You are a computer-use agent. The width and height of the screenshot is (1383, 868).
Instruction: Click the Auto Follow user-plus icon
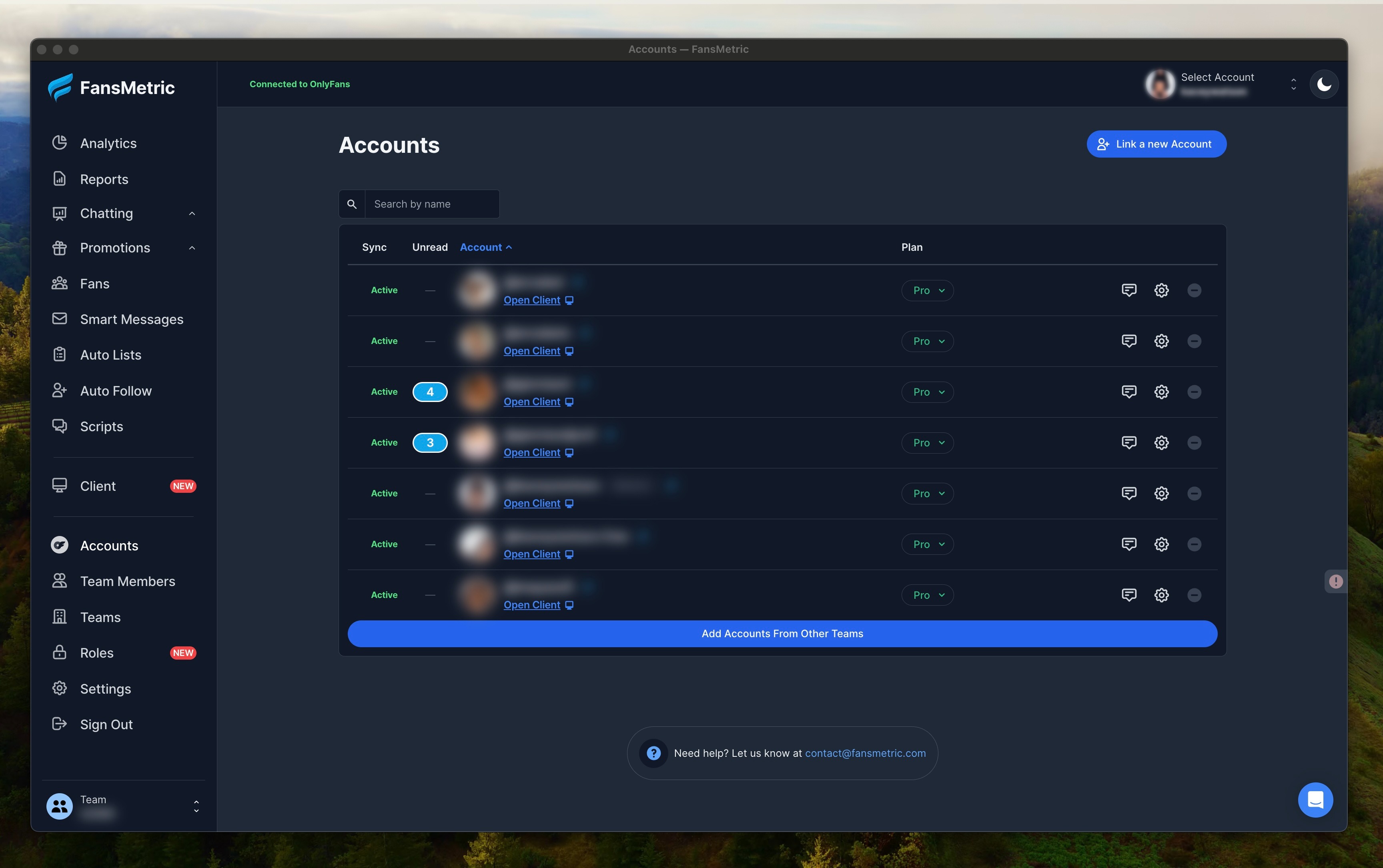pos(60,390)
